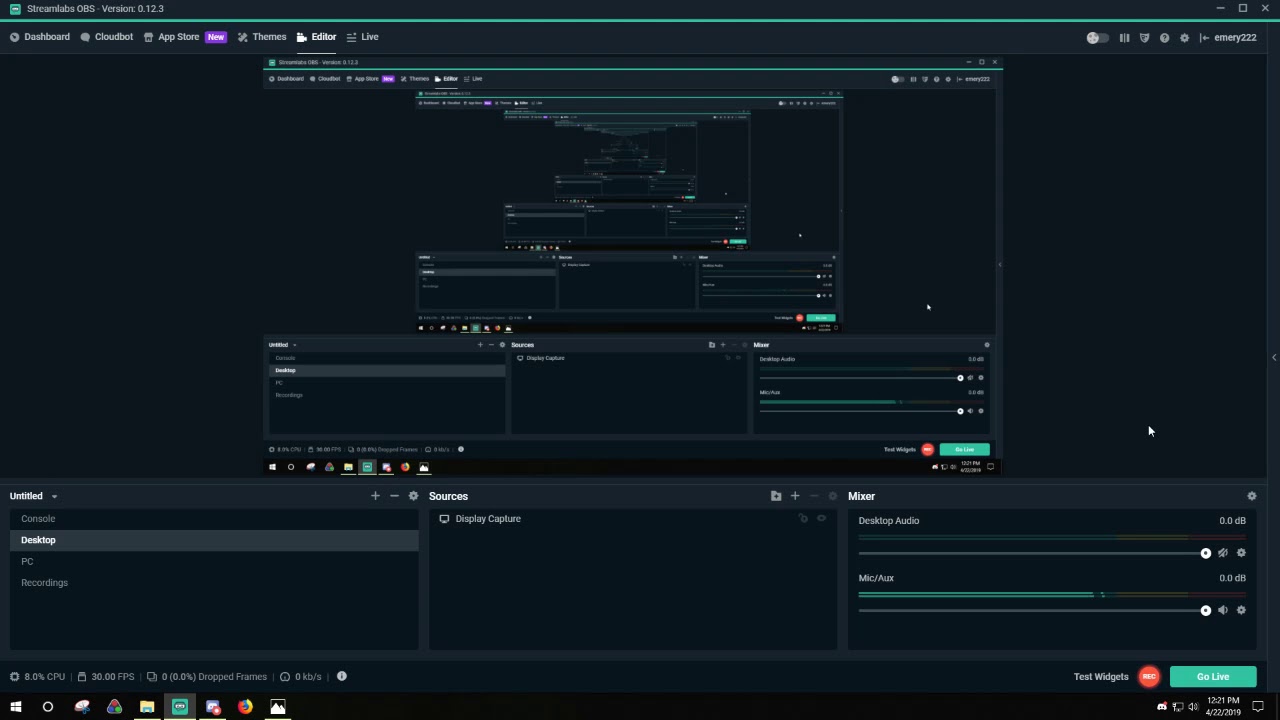Open the help question mark icon

click(x=1164, y=38)
